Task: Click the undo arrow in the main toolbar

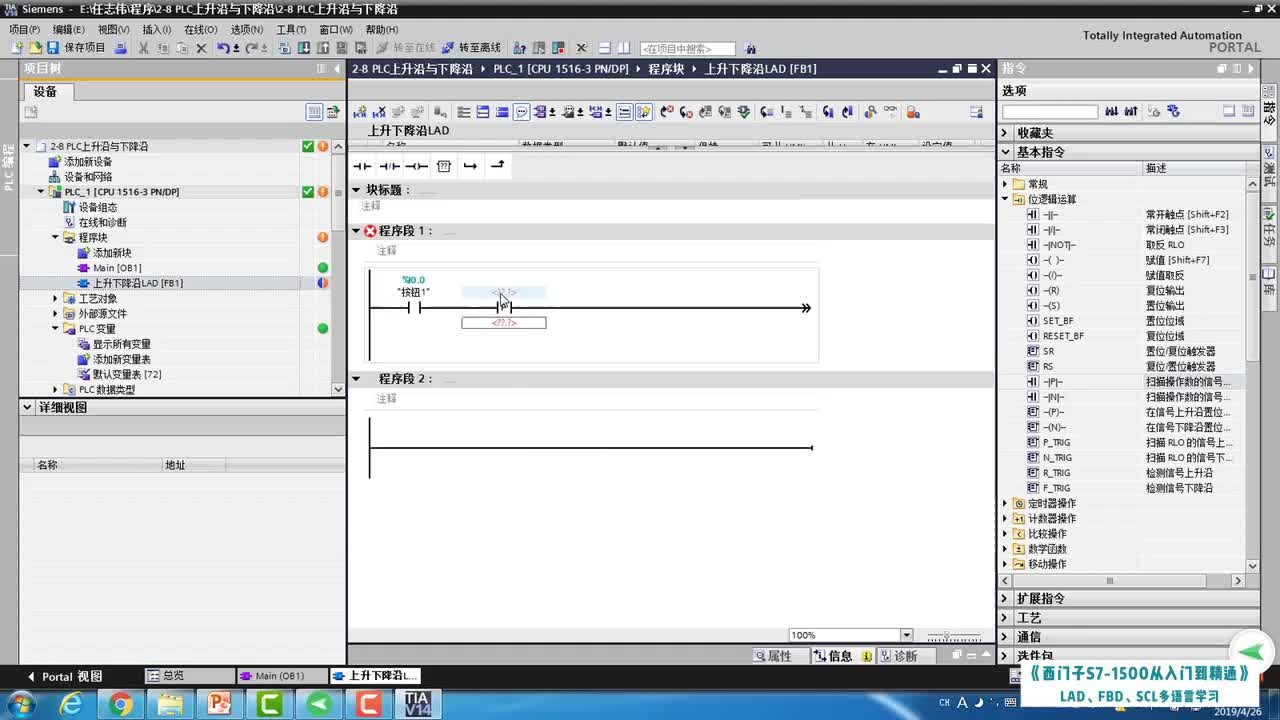Action: click(x=224, y=48)
